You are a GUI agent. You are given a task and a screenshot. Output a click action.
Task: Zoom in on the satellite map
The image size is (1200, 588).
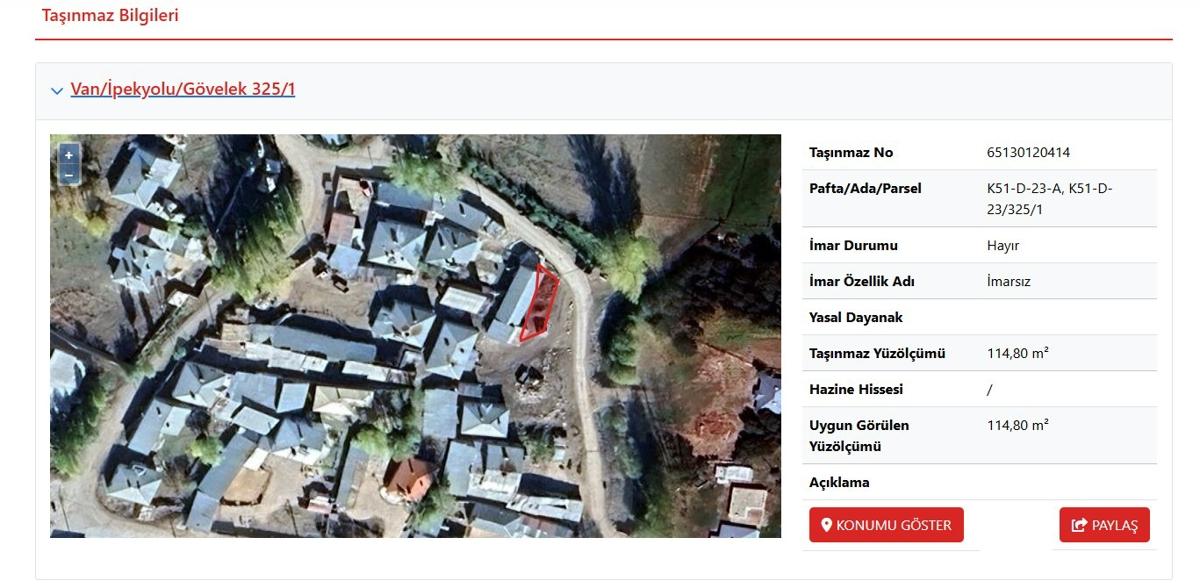click(x=68, y=155)
